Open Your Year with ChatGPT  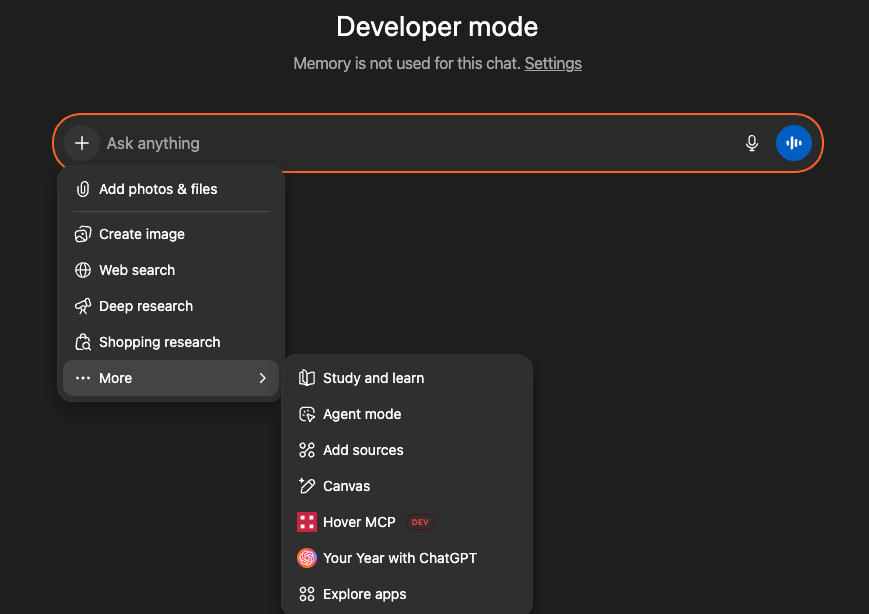[x=407, y=558]
